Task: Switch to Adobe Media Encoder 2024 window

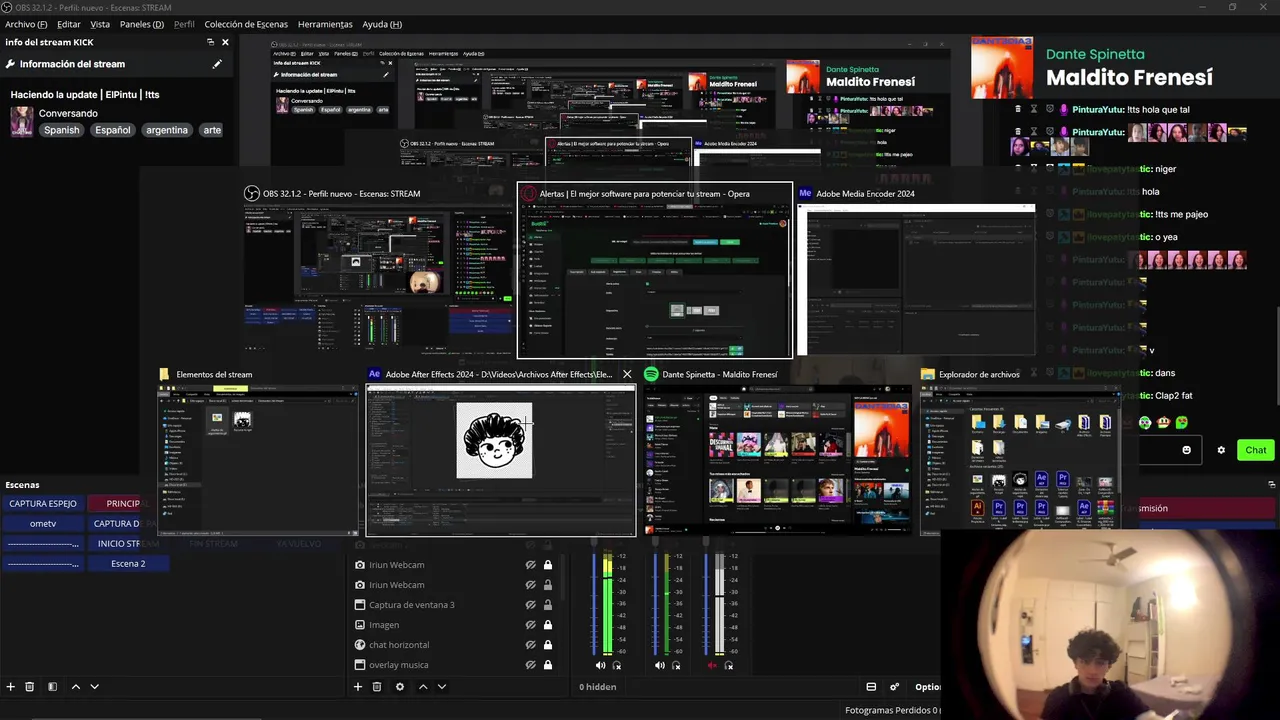Action: click(x=916, y=269)
